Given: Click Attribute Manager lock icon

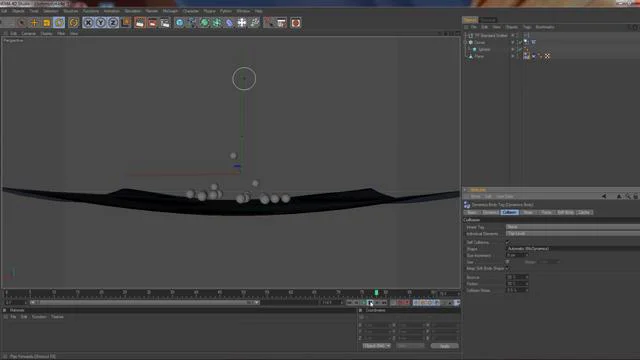Looking at the screenshot, I should (x=636, y=196).
